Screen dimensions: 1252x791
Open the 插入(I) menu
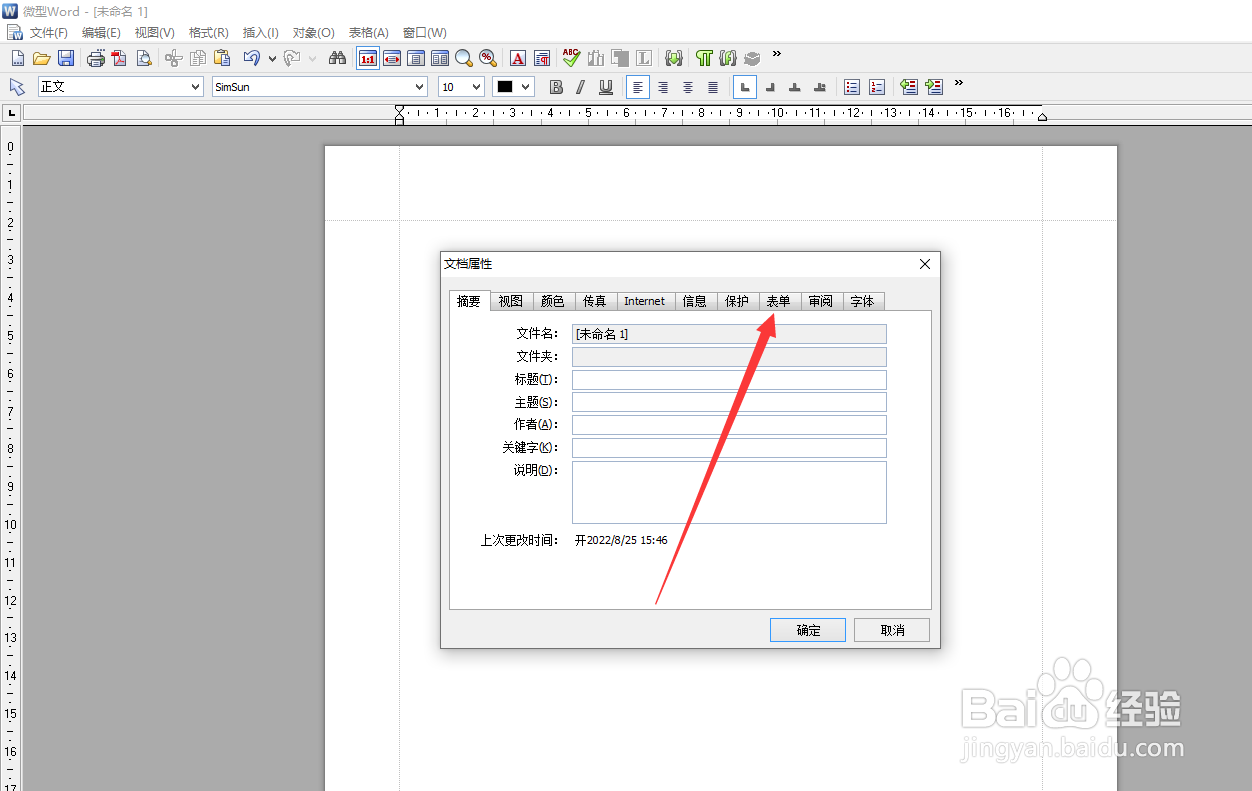pyautogui.click(x=261, y=33)
